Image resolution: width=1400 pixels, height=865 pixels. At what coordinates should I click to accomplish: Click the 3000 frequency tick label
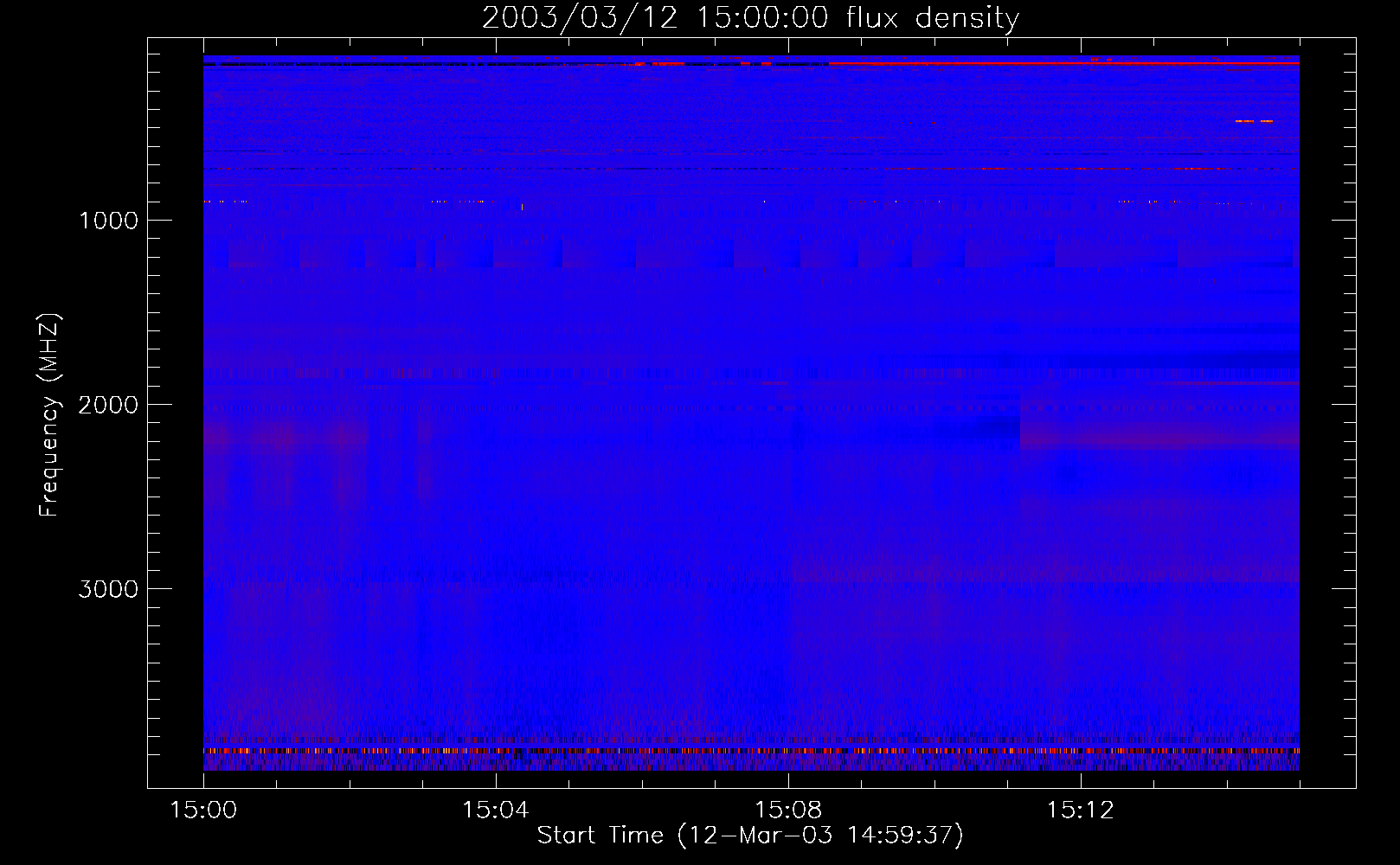pos(108,589)
